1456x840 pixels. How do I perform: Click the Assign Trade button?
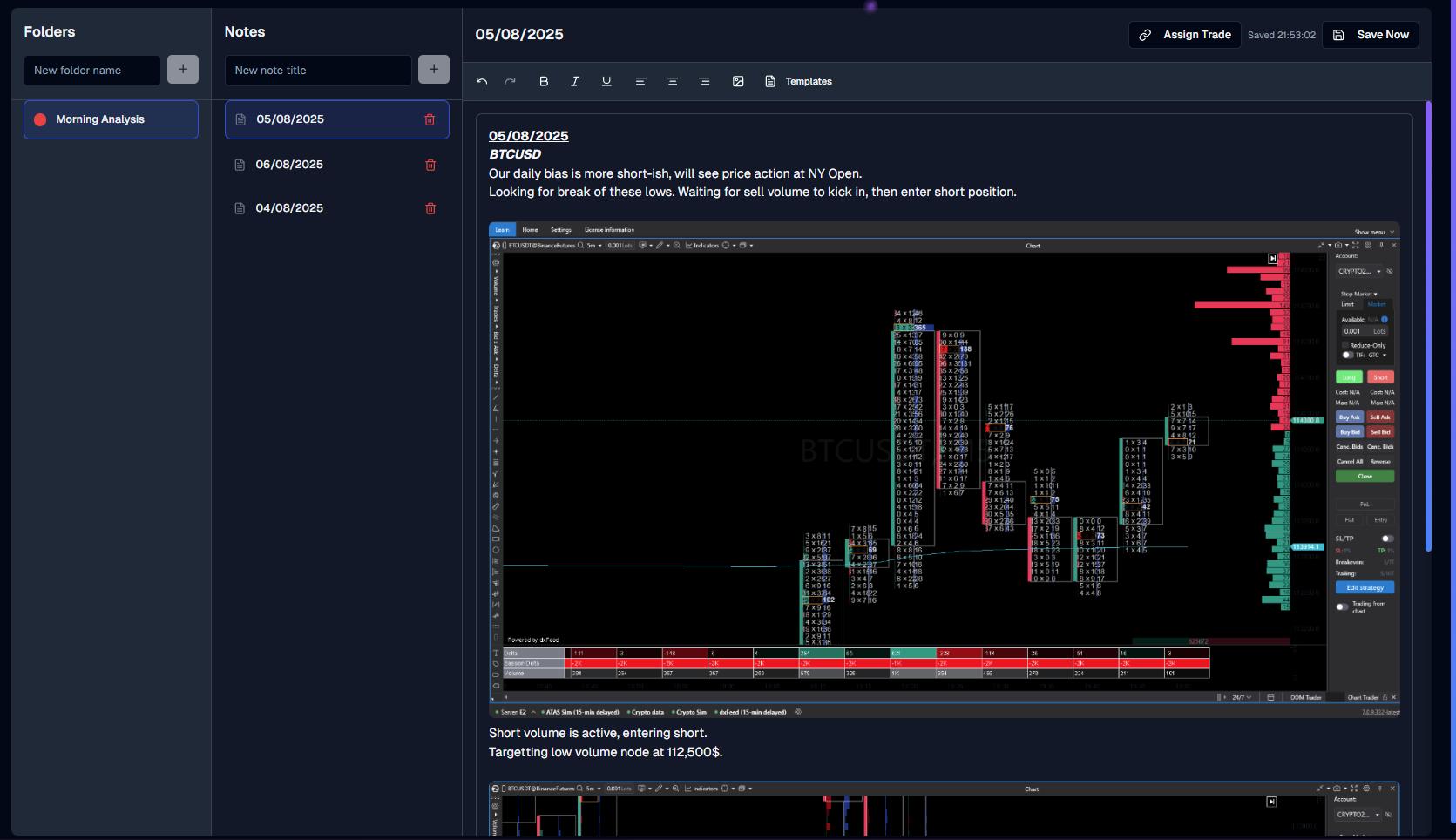tap(1185, 35)
